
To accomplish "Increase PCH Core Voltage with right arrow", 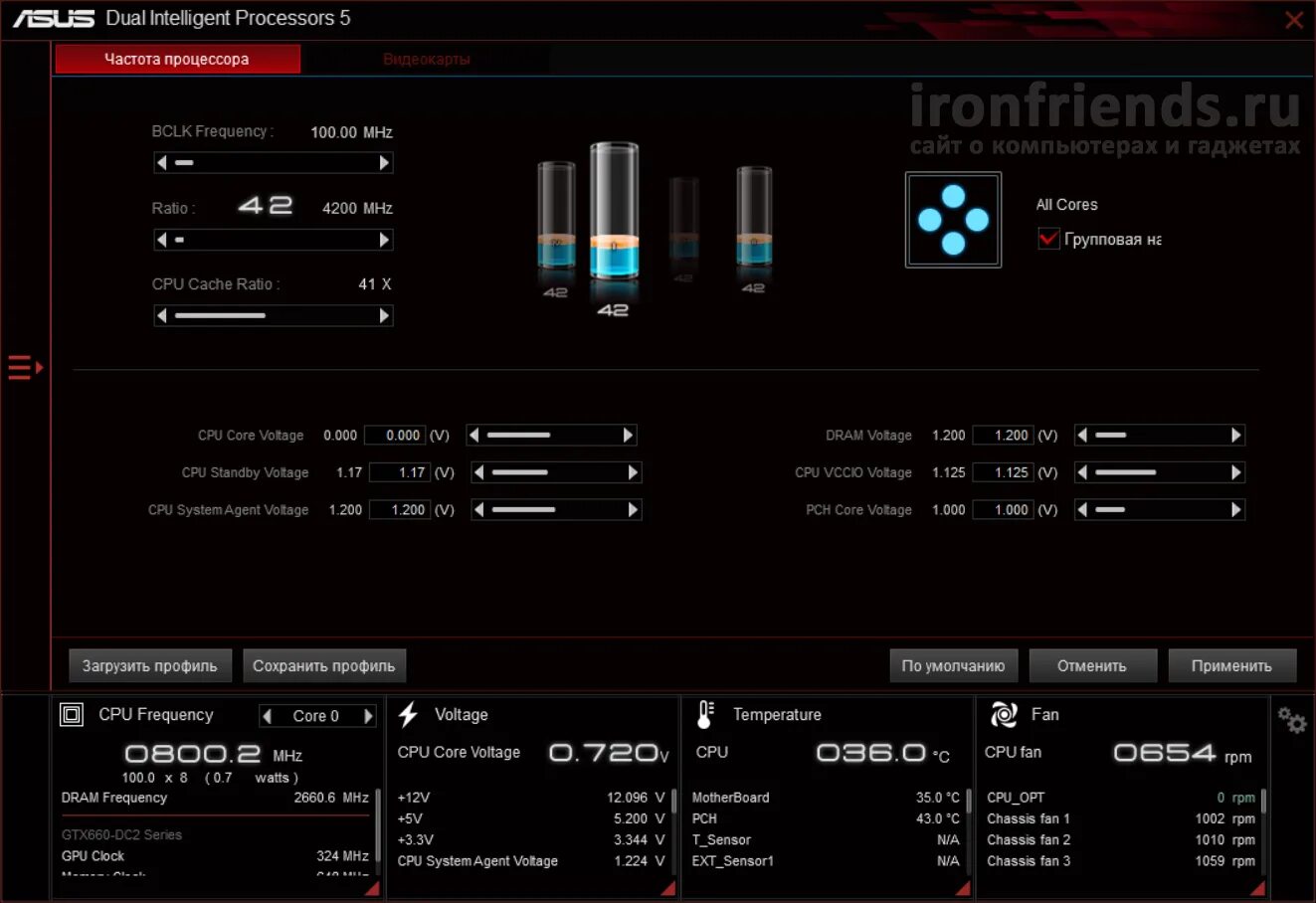I will [1236, 509].
